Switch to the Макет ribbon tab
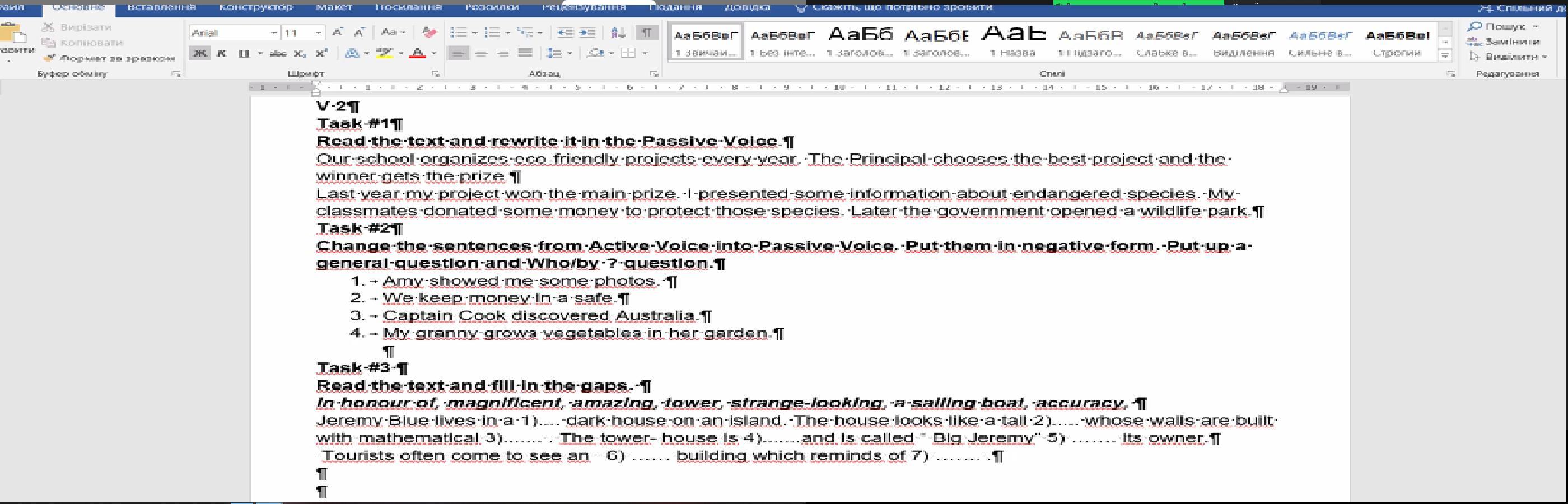The image size is (1568, 504). (334, 7)
